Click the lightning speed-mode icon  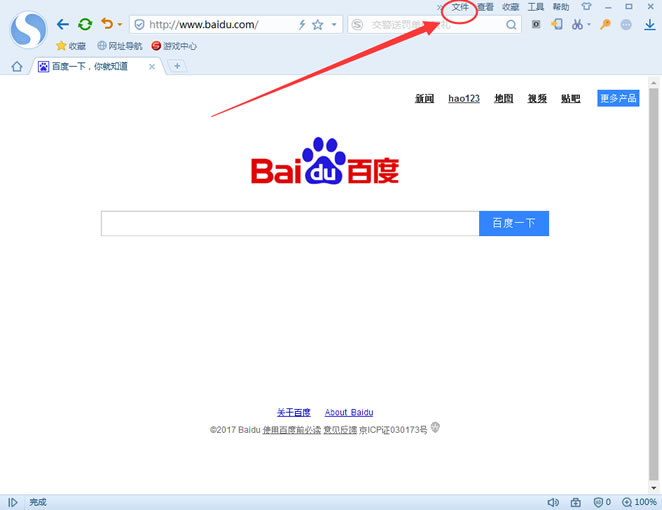[302, 24]
